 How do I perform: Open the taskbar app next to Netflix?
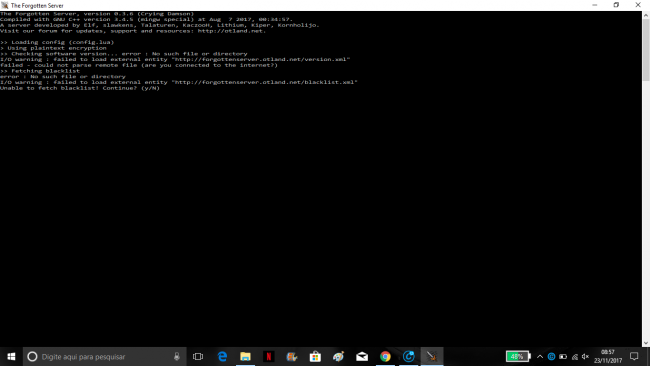pyautogui.click(x=292, y=356)
